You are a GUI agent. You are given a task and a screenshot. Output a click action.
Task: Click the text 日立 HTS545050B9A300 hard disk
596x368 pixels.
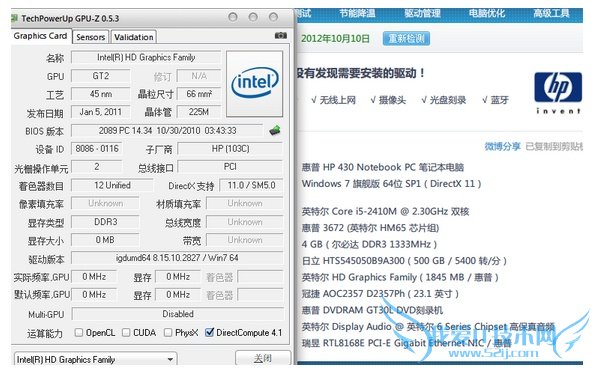[404, 261]
